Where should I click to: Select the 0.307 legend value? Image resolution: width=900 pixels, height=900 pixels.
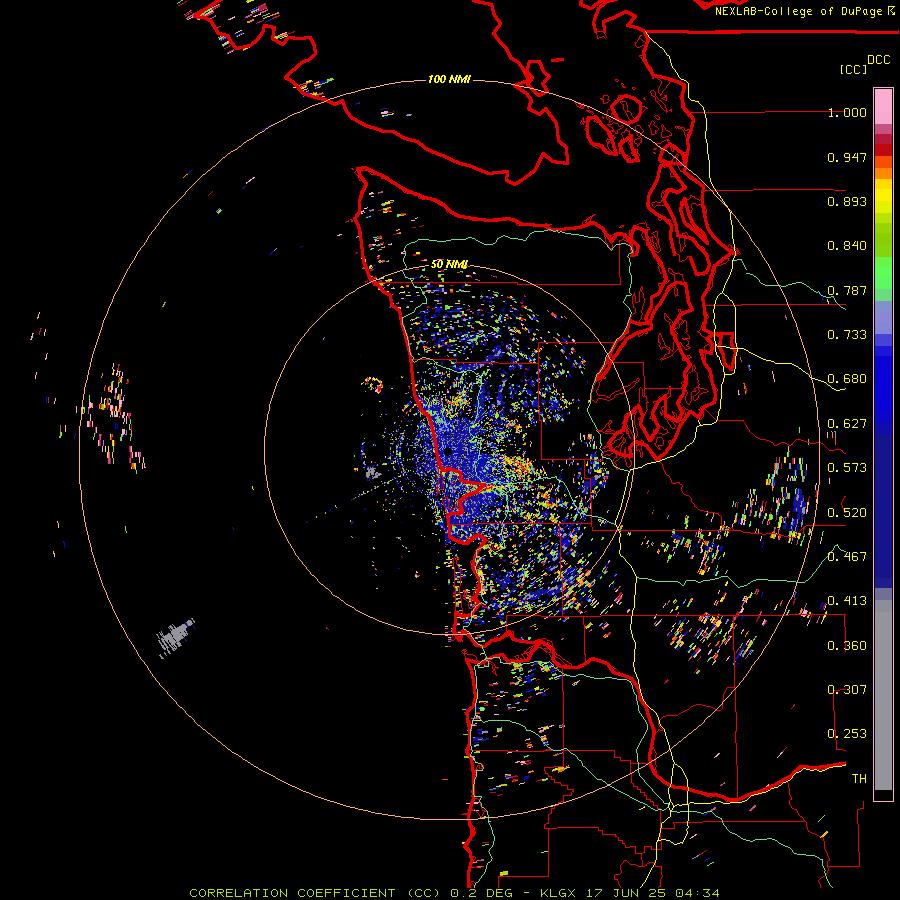point(847,689)
